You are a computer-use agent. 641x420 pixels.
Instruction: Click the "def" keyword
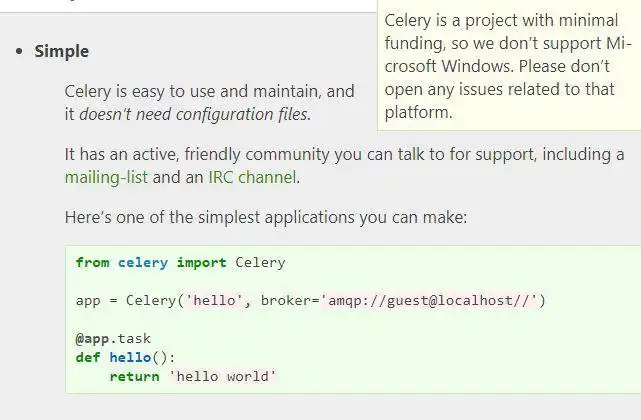(88, 357)
